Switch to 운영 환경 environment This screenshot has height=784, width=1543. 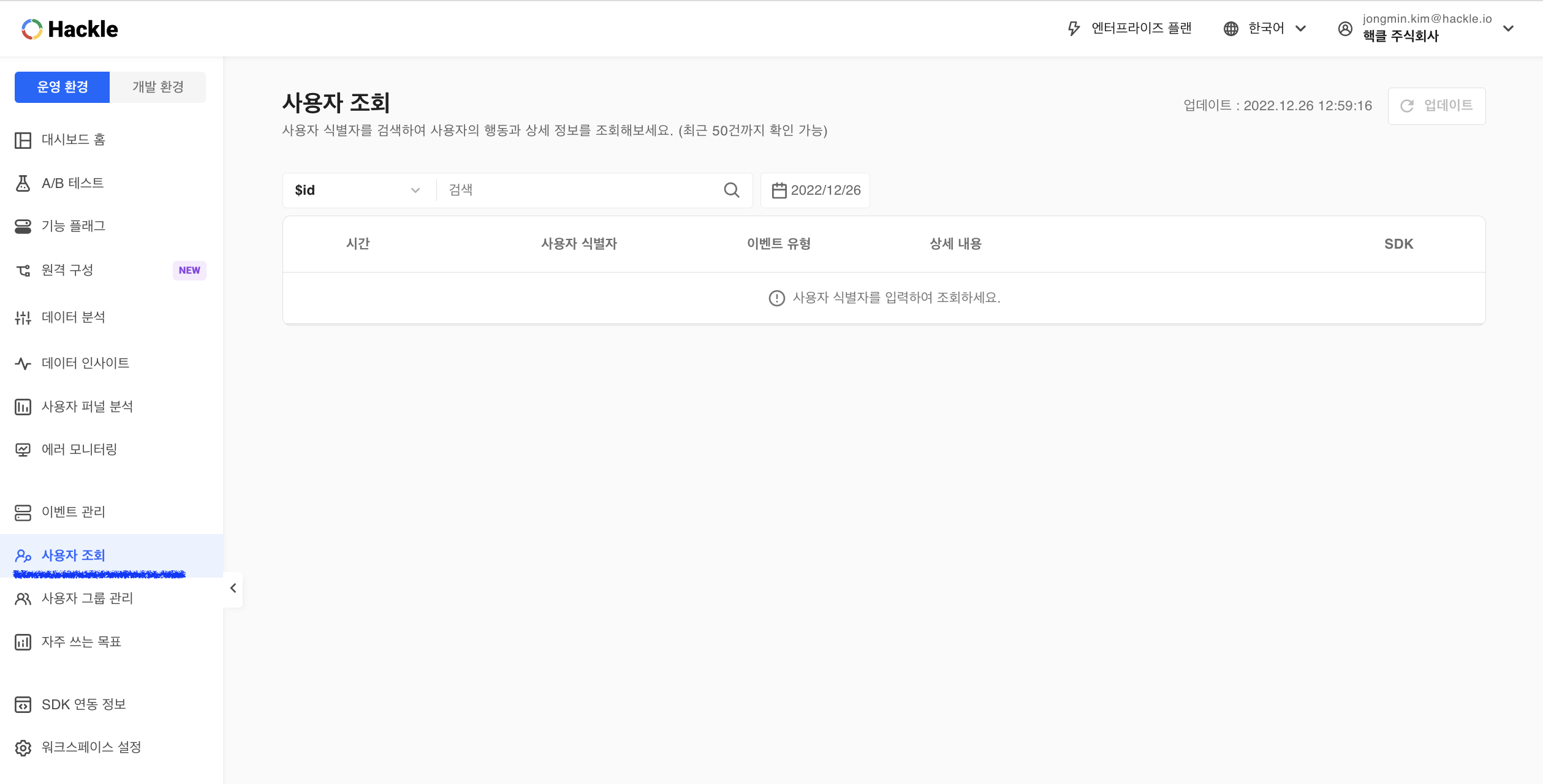pos(63,87)
